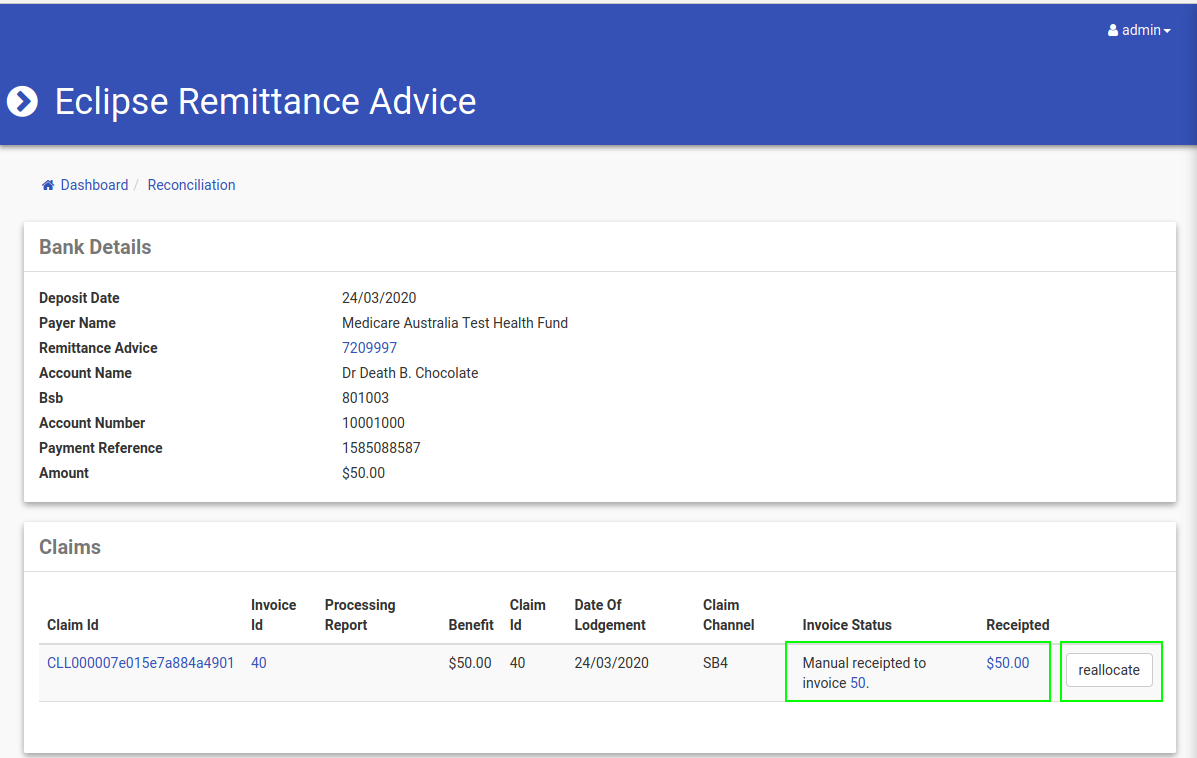
Task: Open the Reconciliation breadcrumb link
Action: coord(191,185)
